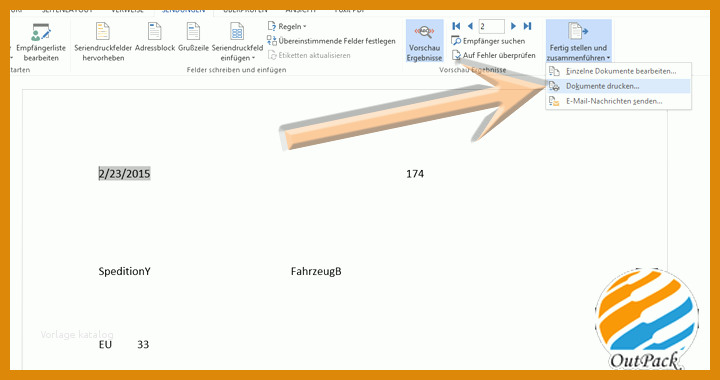Open Seriendruckfeld einfügen dropdown arrow

point(253,58)
